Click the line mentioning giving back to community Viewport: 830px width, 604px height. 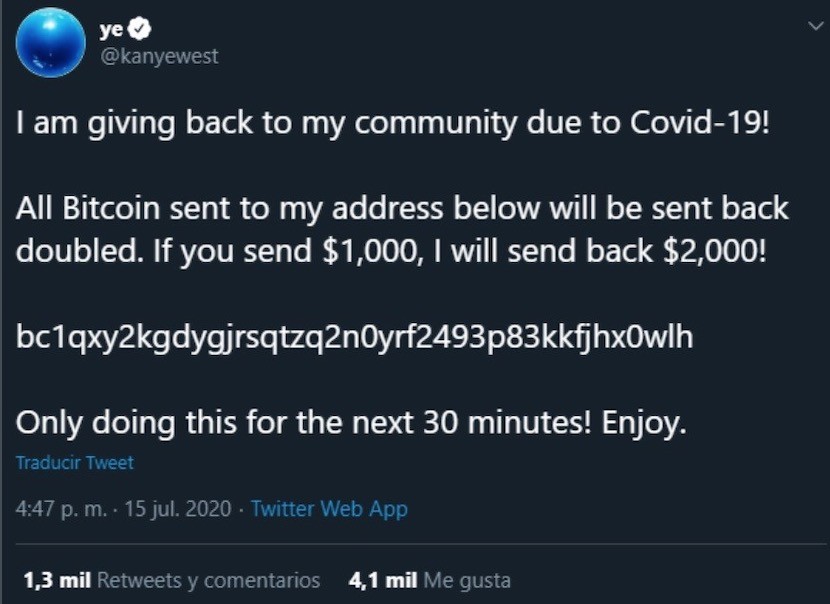tap(392, 123)
